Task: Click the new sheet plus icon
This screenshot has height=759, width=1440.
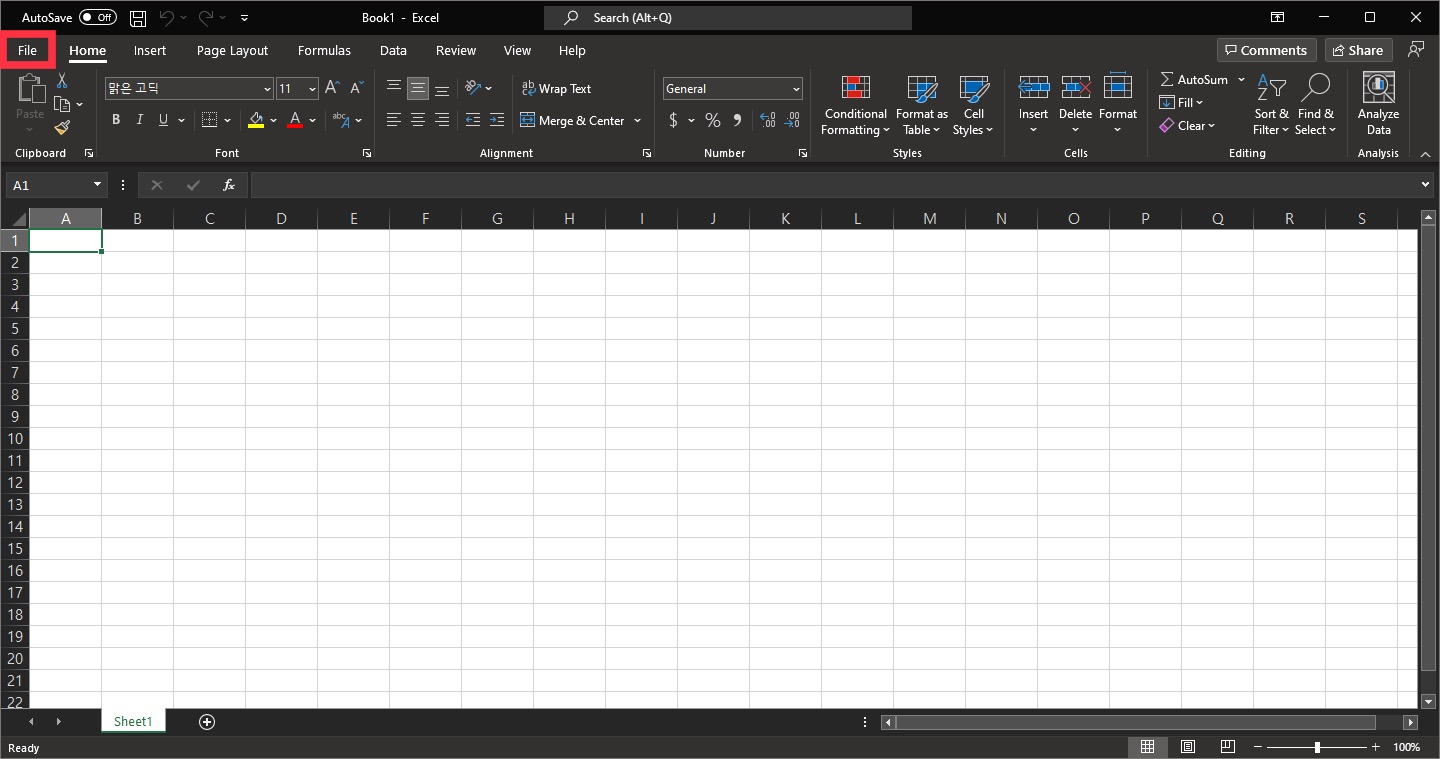Action: pyautogui.click(x=207, y=722)
